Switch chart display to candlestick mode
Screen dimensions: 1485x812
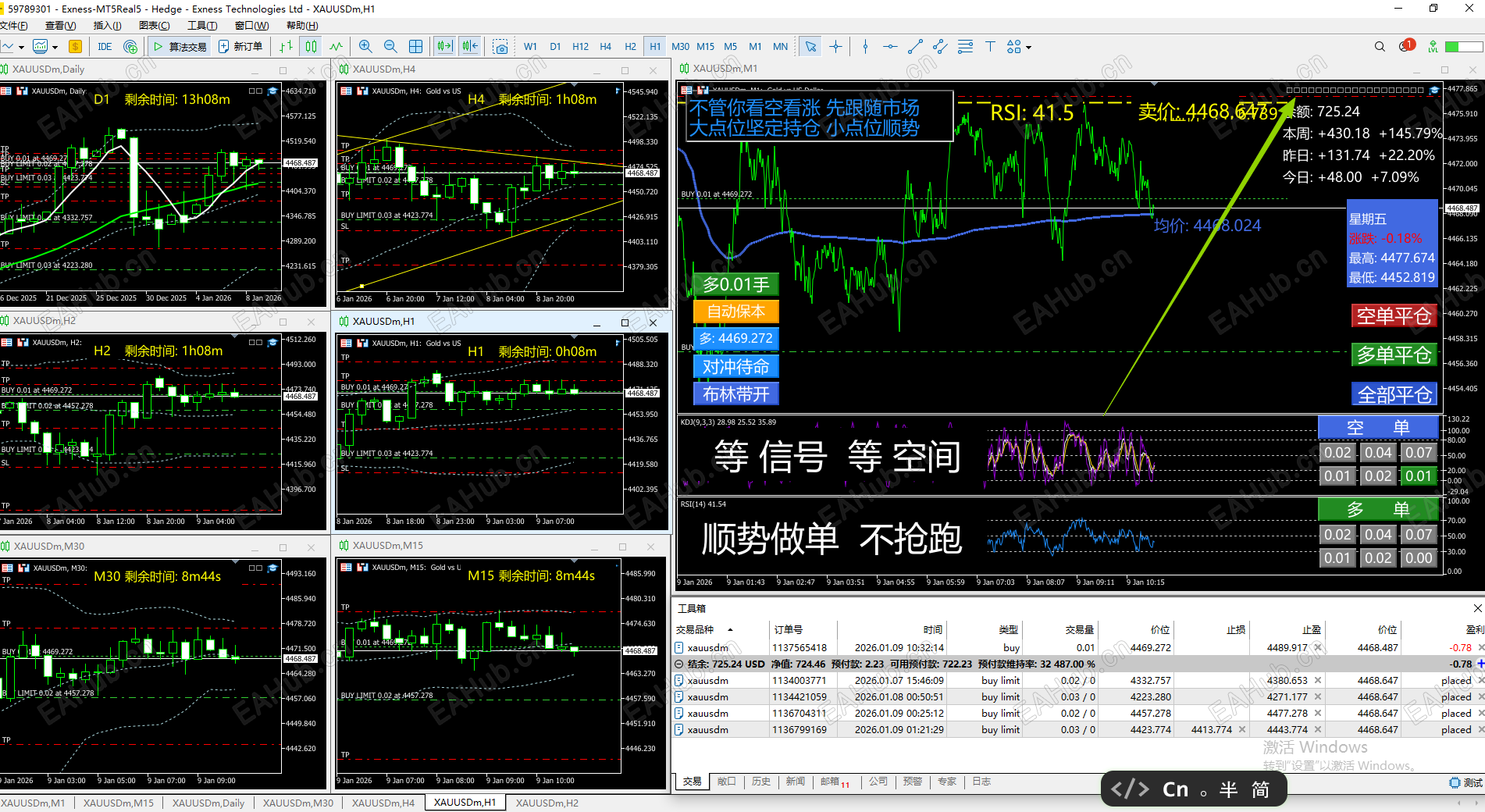312,47
